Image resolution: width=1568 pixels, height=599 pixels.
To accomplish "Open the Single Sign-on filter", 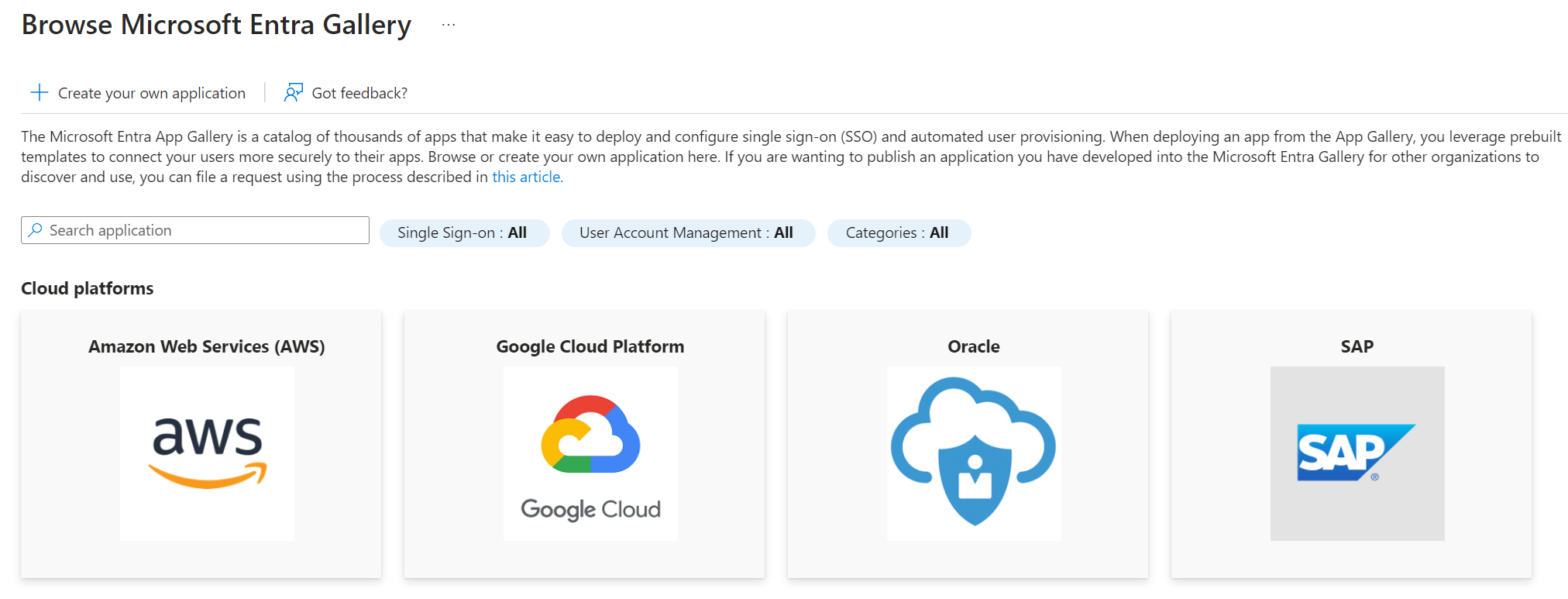I will pos(464,232).
